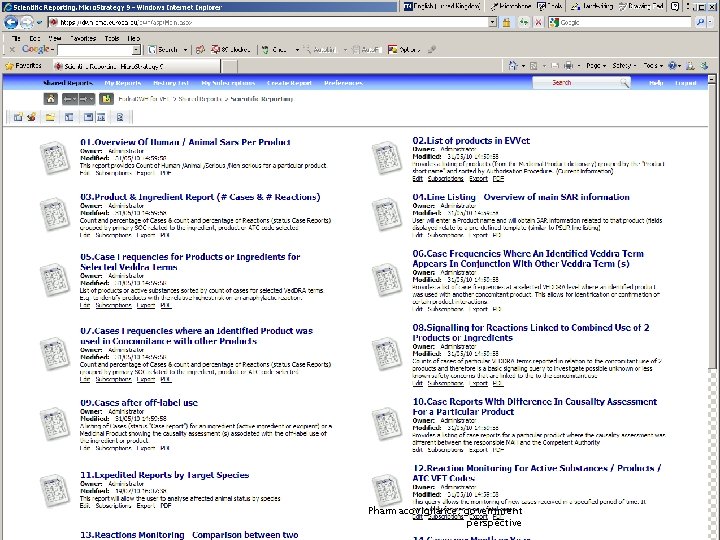Switch to the Shared Reports tab
Screen dimensions: 720x540
point(68,83)
